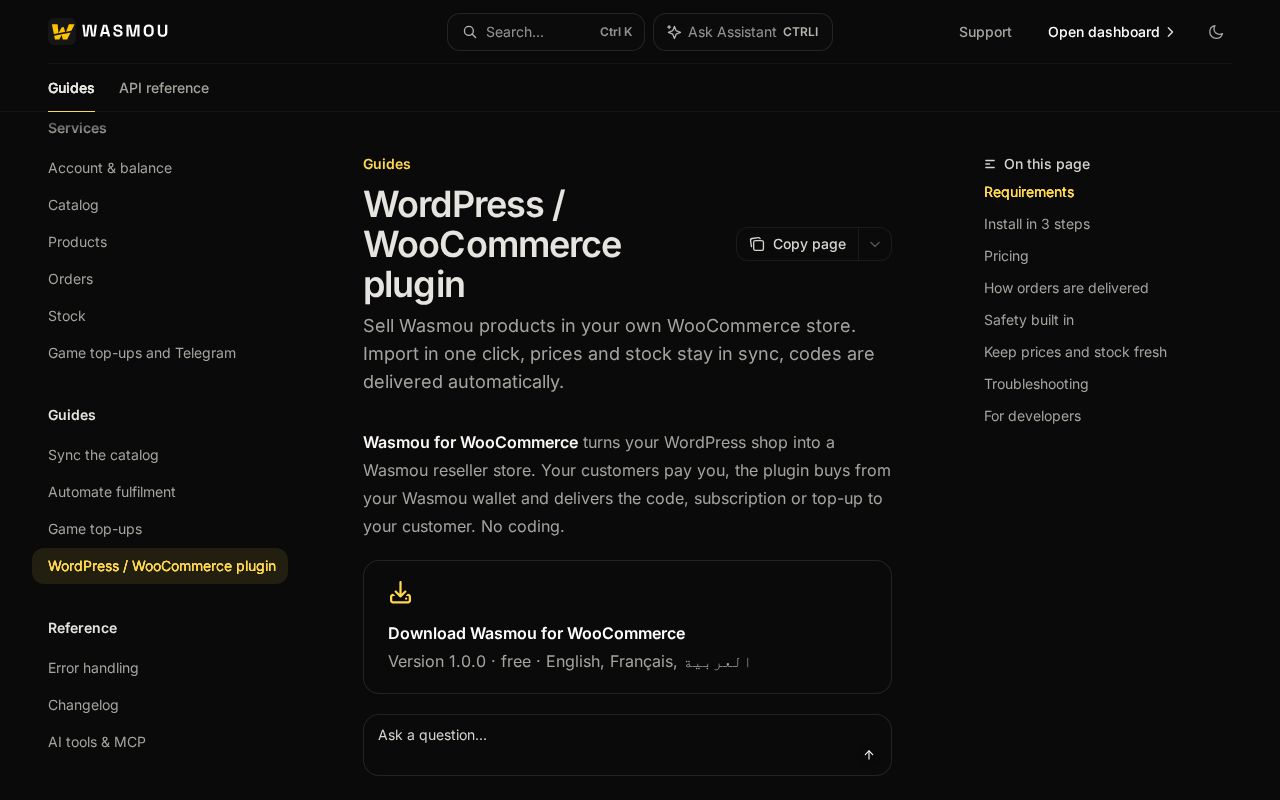Click the Guides breadcrumb above the title
This screenshot has height=800, width=1280.
click(387, 164)
